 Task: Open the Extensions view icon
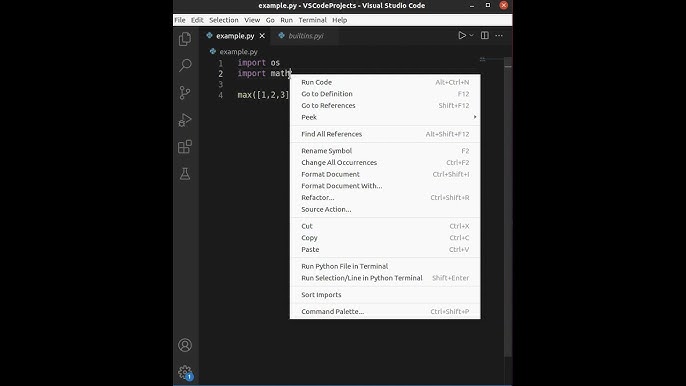[x=185, y=147]
